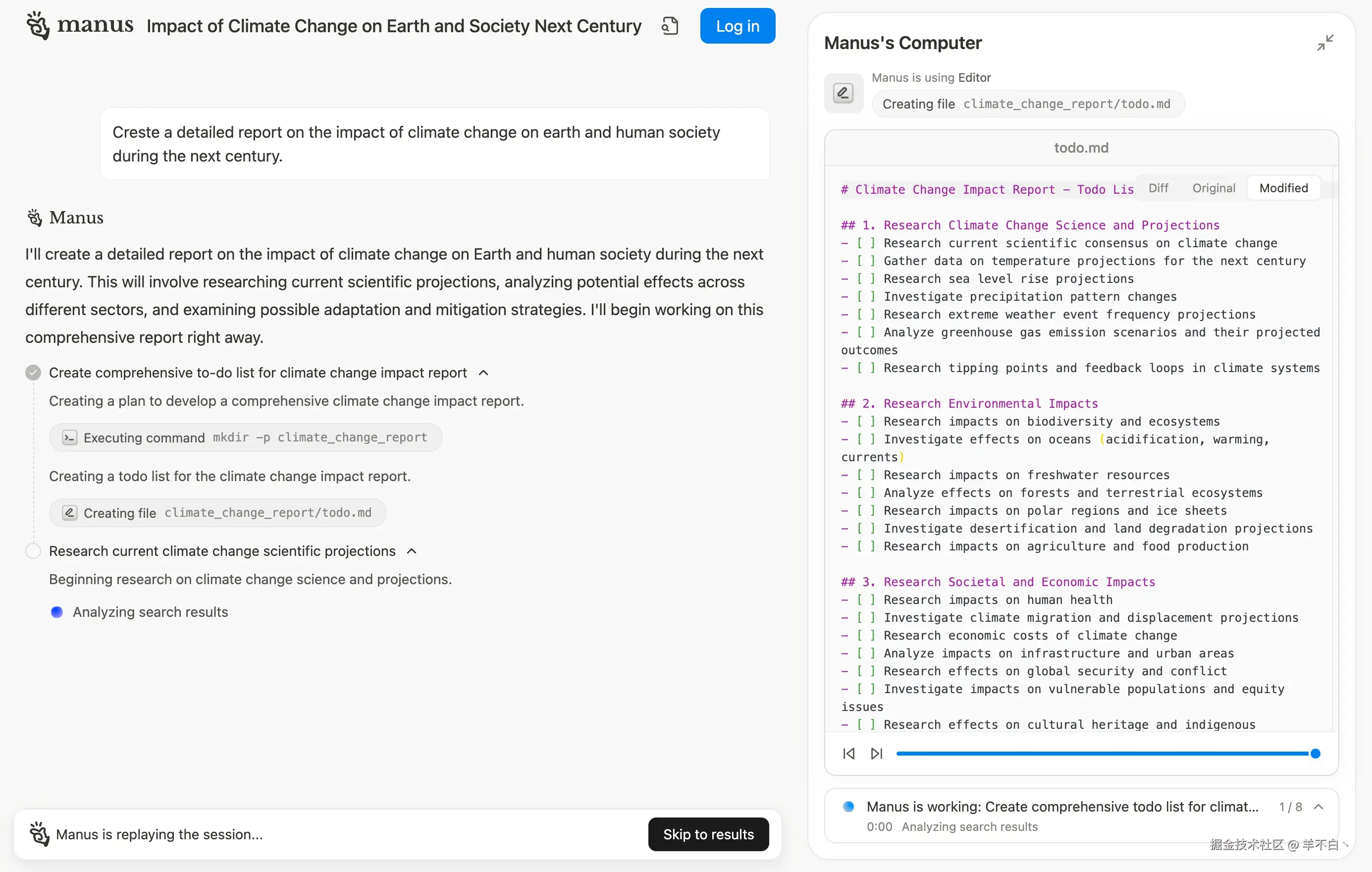Collapse the Create comprehensive to-do list step

tap(484, 373)
